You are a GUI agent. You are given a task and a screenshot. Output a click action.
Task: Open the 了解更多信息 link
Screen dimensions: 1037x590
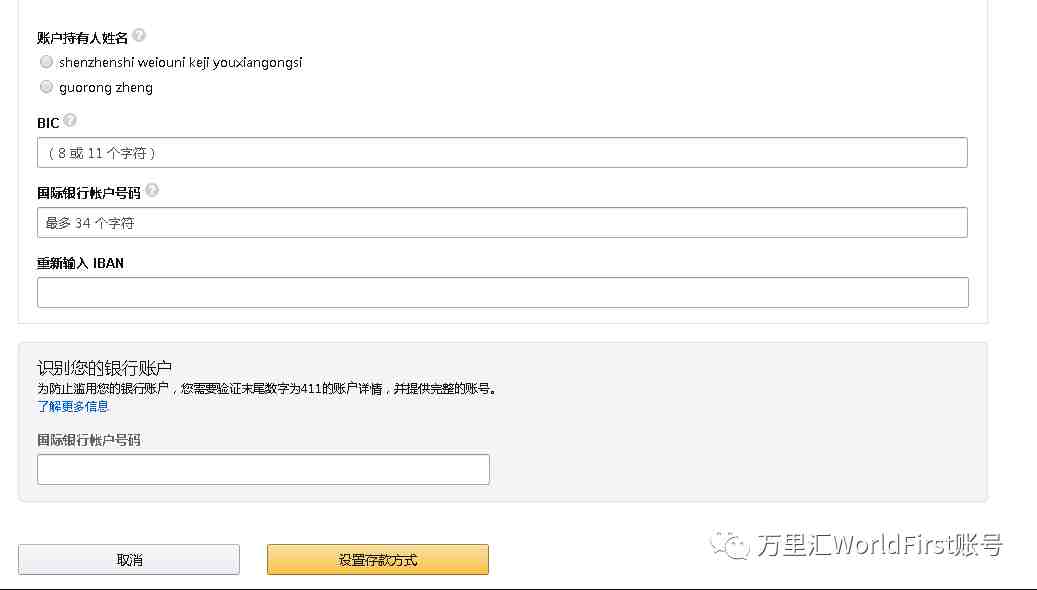pyautogui.click(x=73, y=406)
